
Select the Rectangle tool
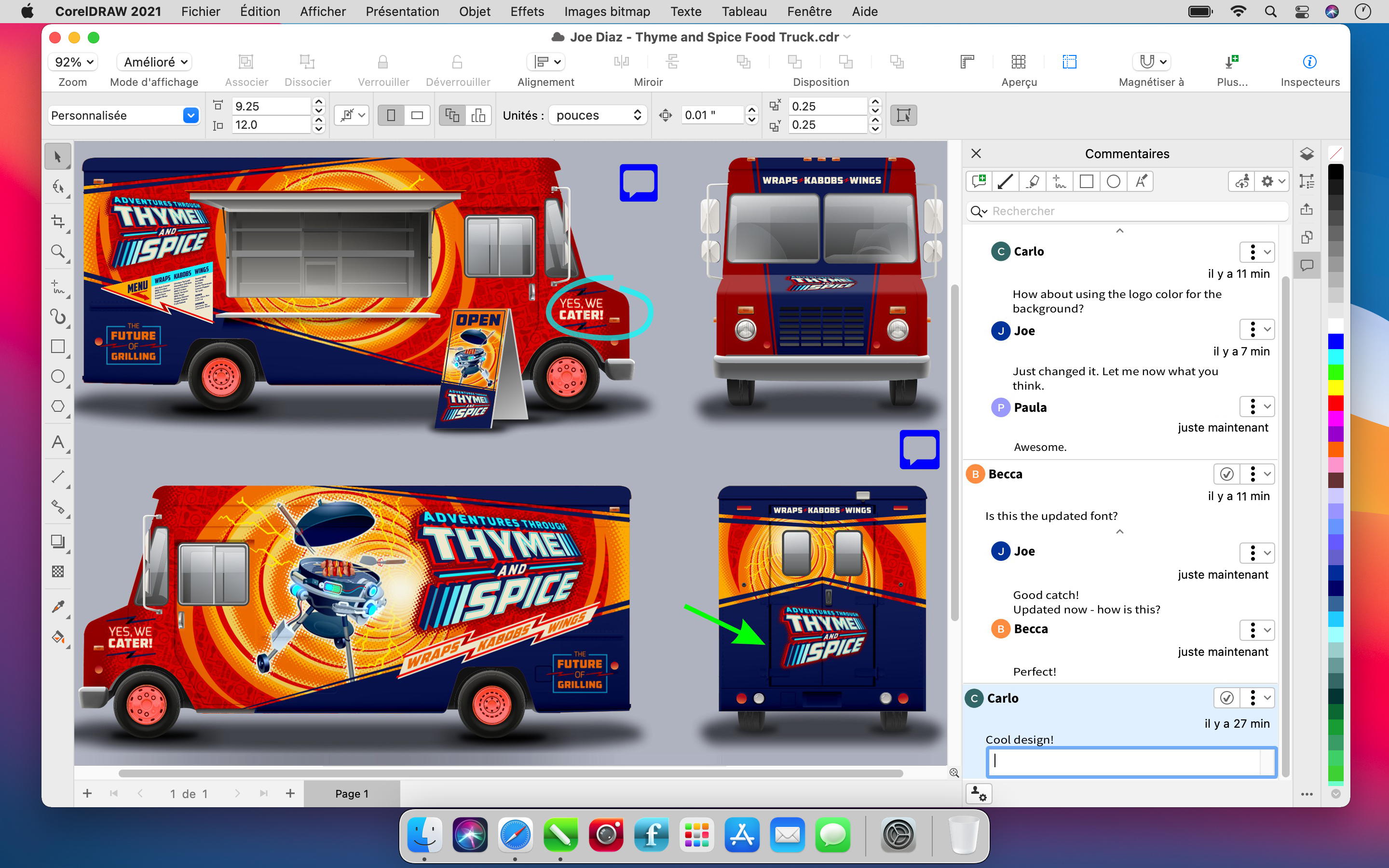tap(58, 346)
